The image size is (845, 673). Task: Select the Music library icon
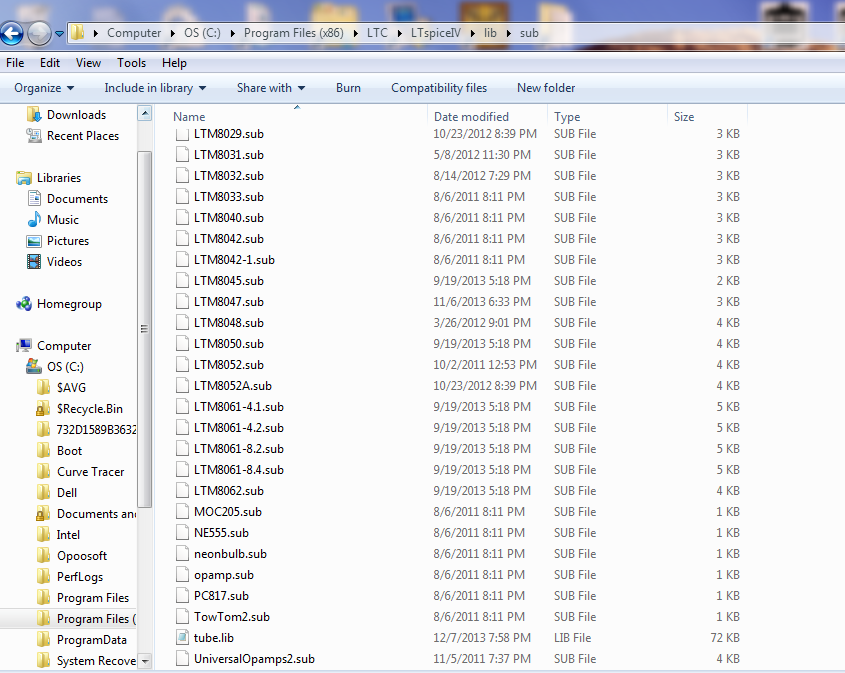(x=34, y=219)
